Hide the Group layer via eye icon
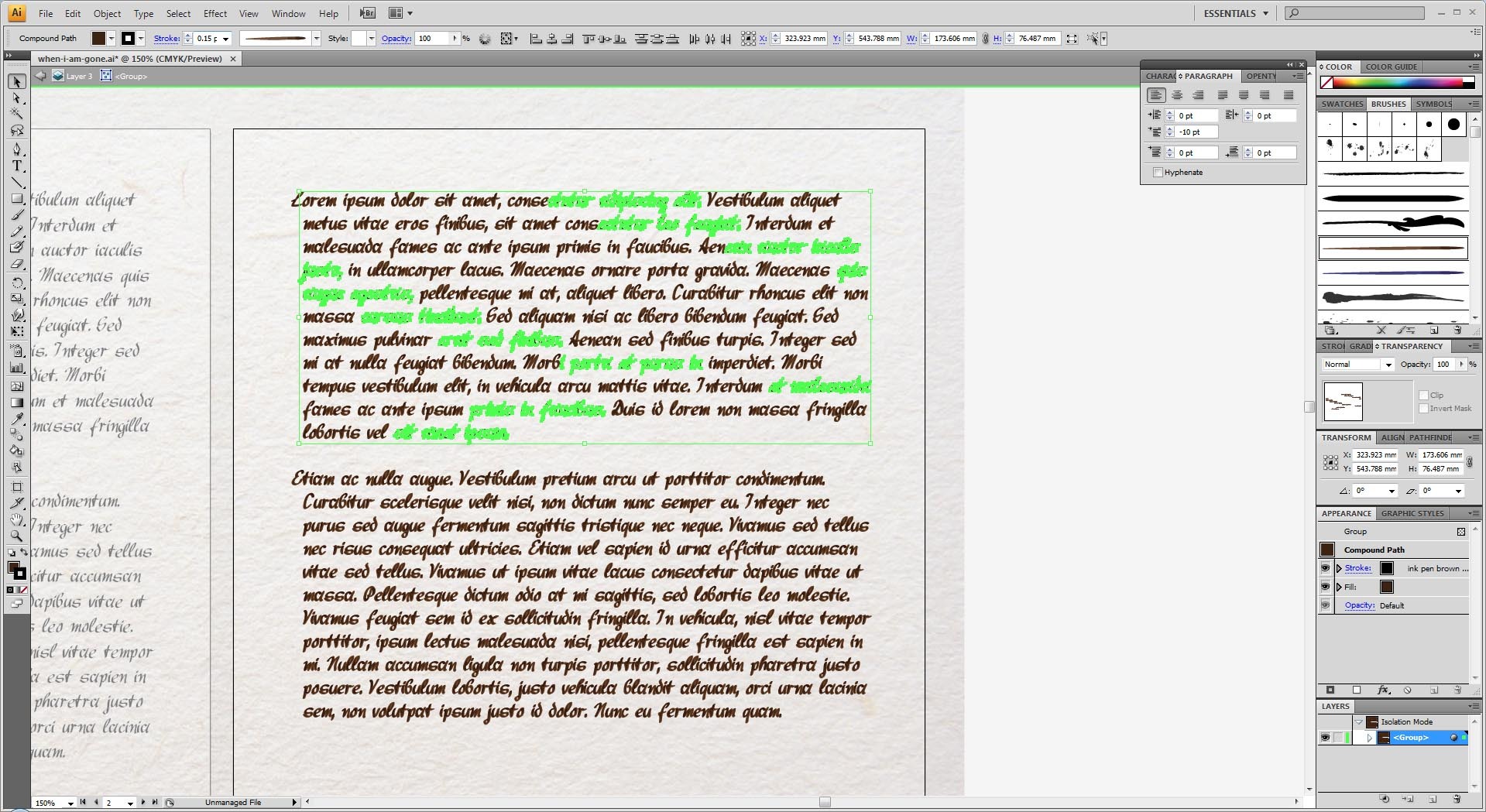This screenshot has width=1486, height=812. (1325, 738)
